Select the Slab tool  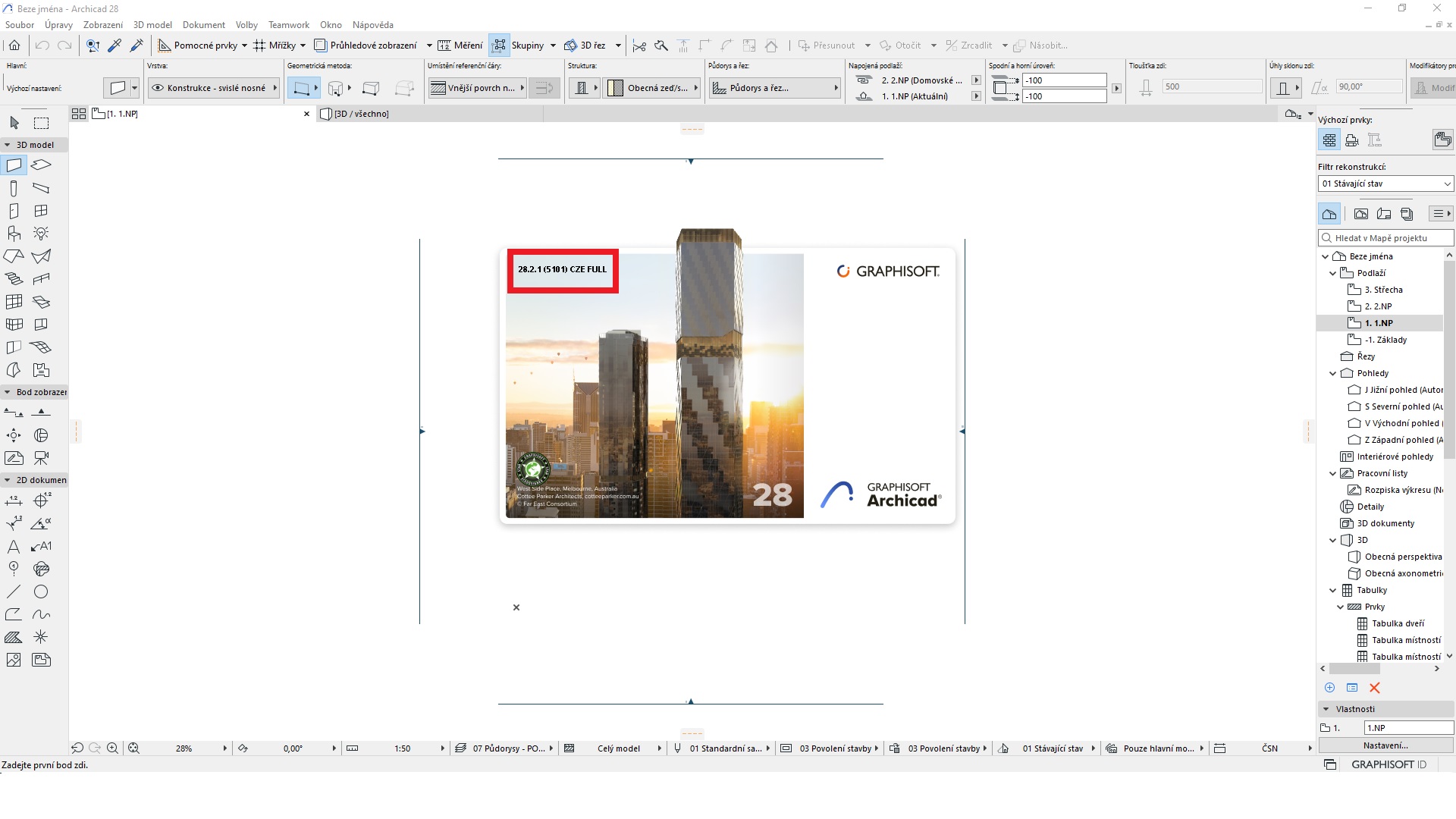[x=41, y=165]
